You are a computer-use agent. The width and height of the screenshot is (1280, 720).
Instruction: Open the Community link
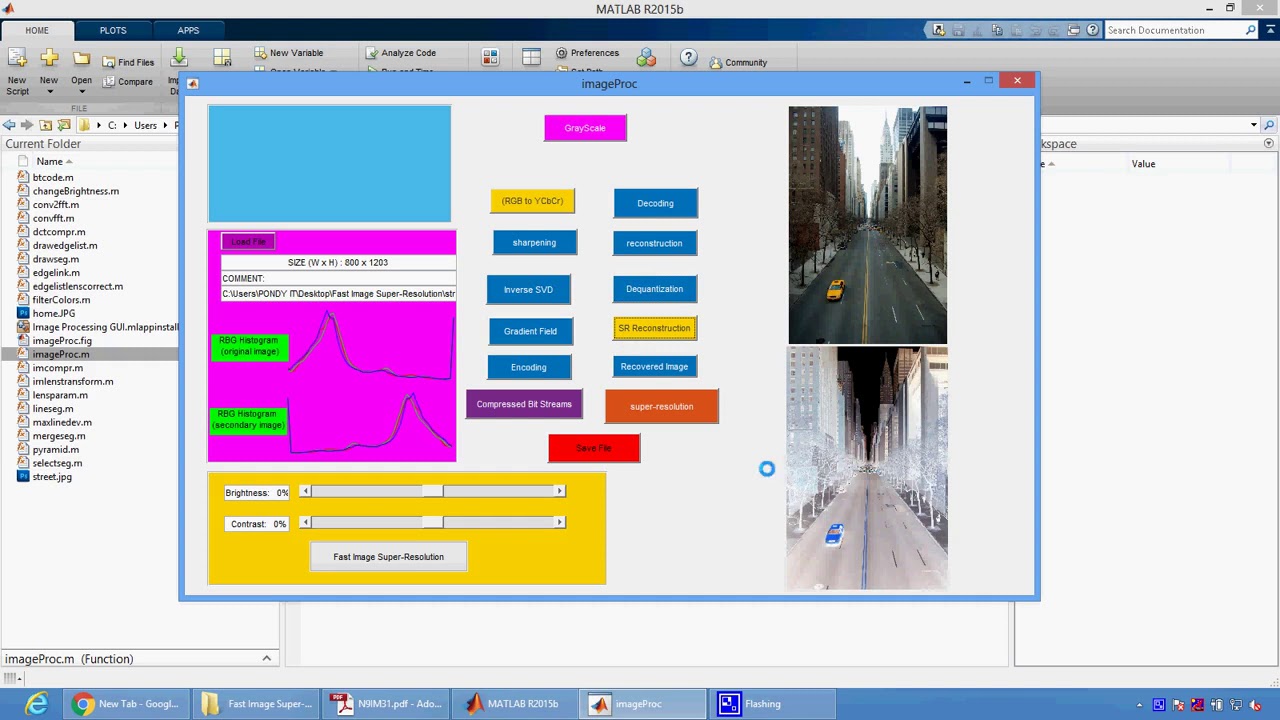point(738,62)
